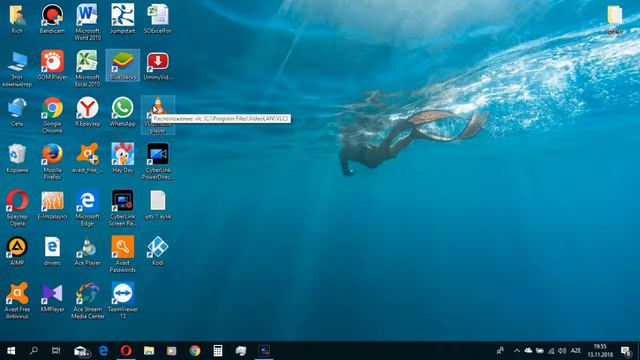The image size is (640, 360).
Task: Launch Kodi from the desktop
Action: [158, 251]
